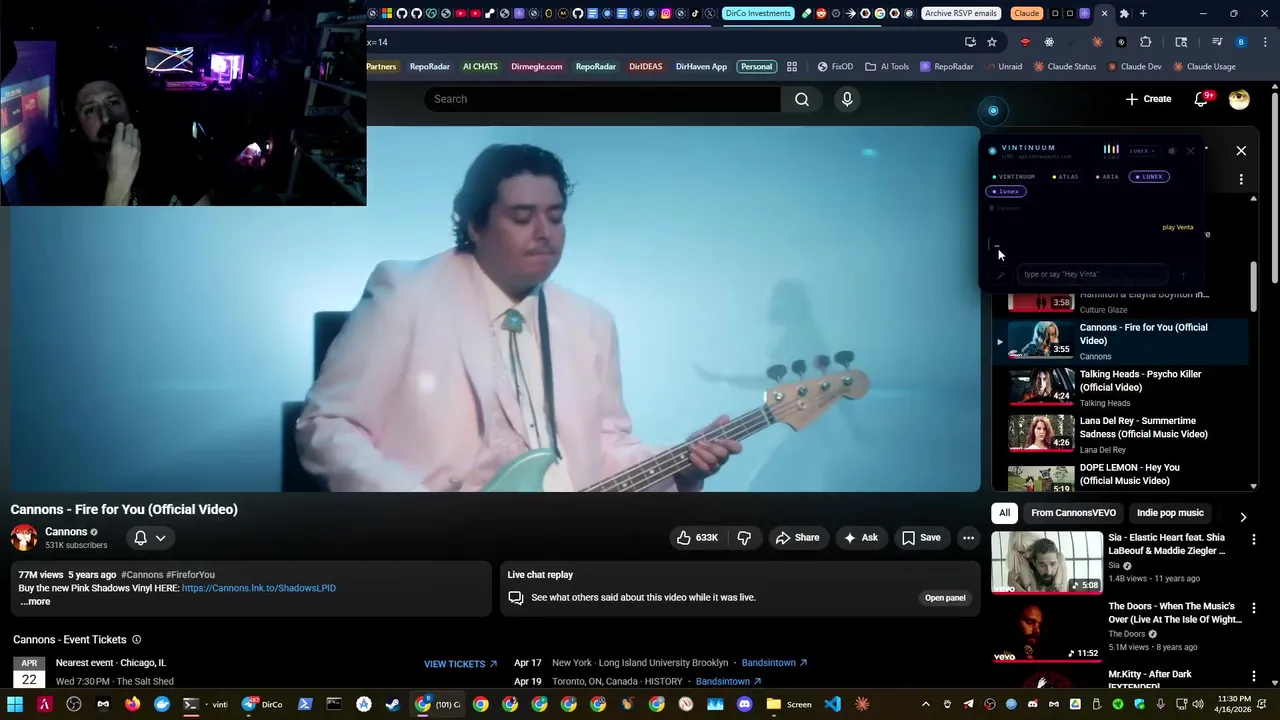
Task: Click the VIEW TICKETS link
Action: (x=460, y=664)
